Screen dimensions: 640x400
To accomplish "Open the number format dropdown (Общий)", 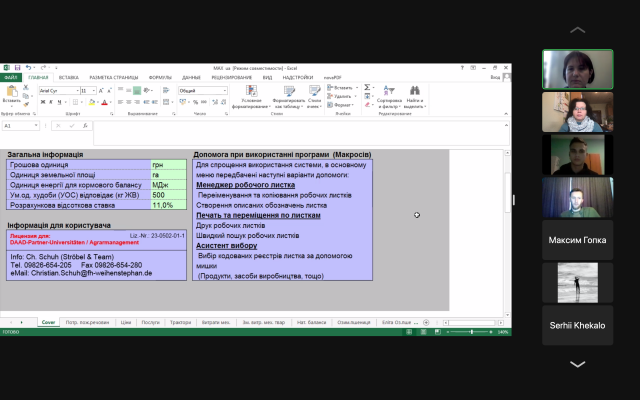I will (224, 90).
